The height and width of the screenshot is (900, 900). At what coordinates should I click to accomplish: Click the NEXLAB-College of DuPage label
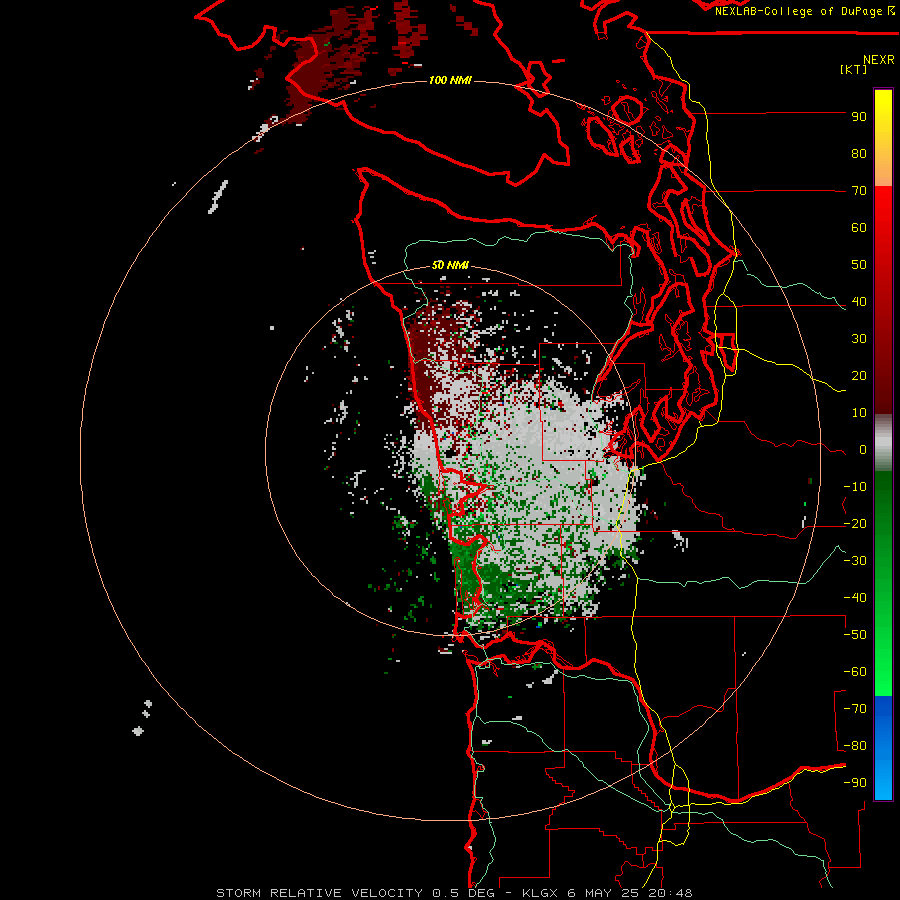tap(804, 11)
